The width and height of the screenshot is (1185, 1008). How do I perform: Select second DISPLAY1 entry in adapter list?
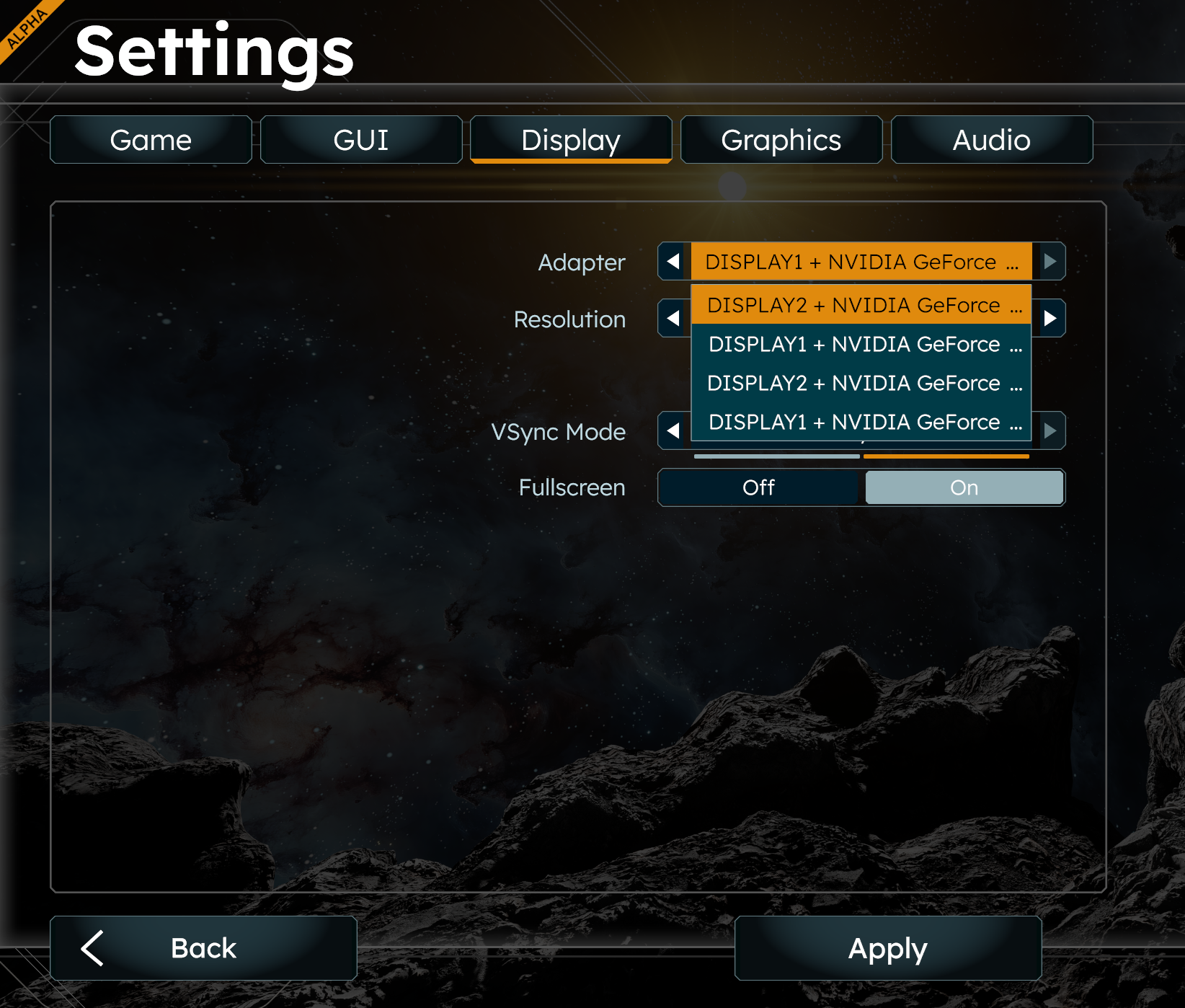[x=861, y=344]
